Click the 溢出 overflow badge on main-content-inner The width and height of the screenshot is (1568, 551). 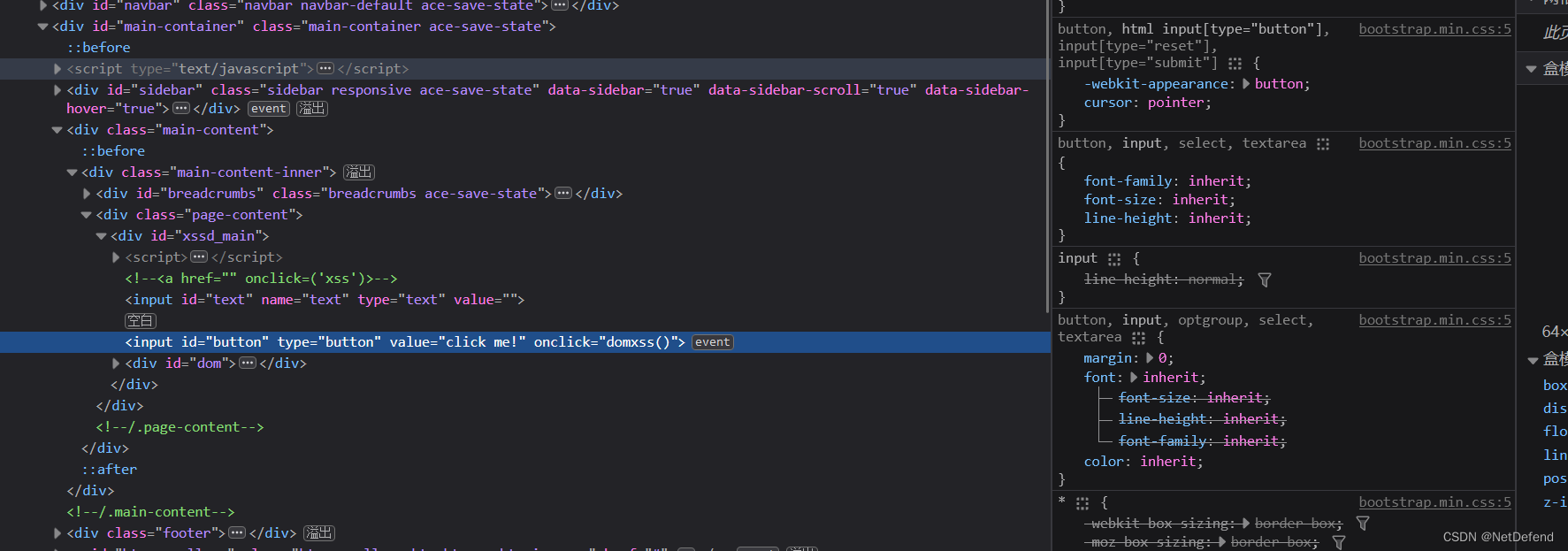point(359,172)
